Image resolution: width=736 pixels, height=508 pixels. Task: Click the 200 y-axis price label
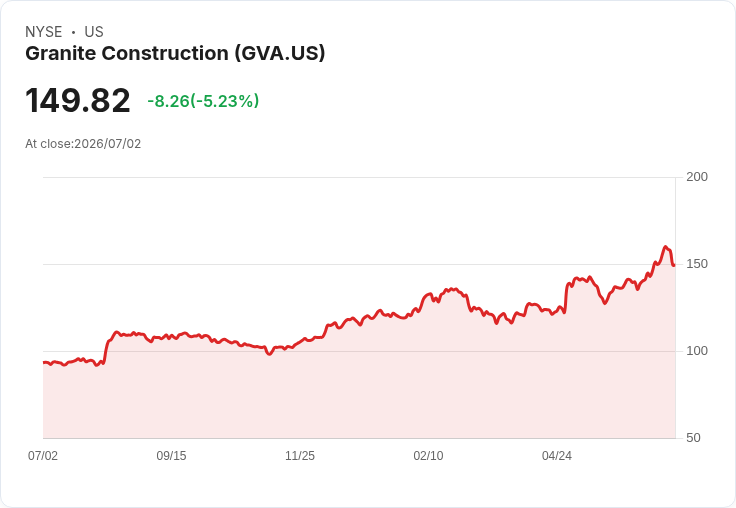(697, 177)
